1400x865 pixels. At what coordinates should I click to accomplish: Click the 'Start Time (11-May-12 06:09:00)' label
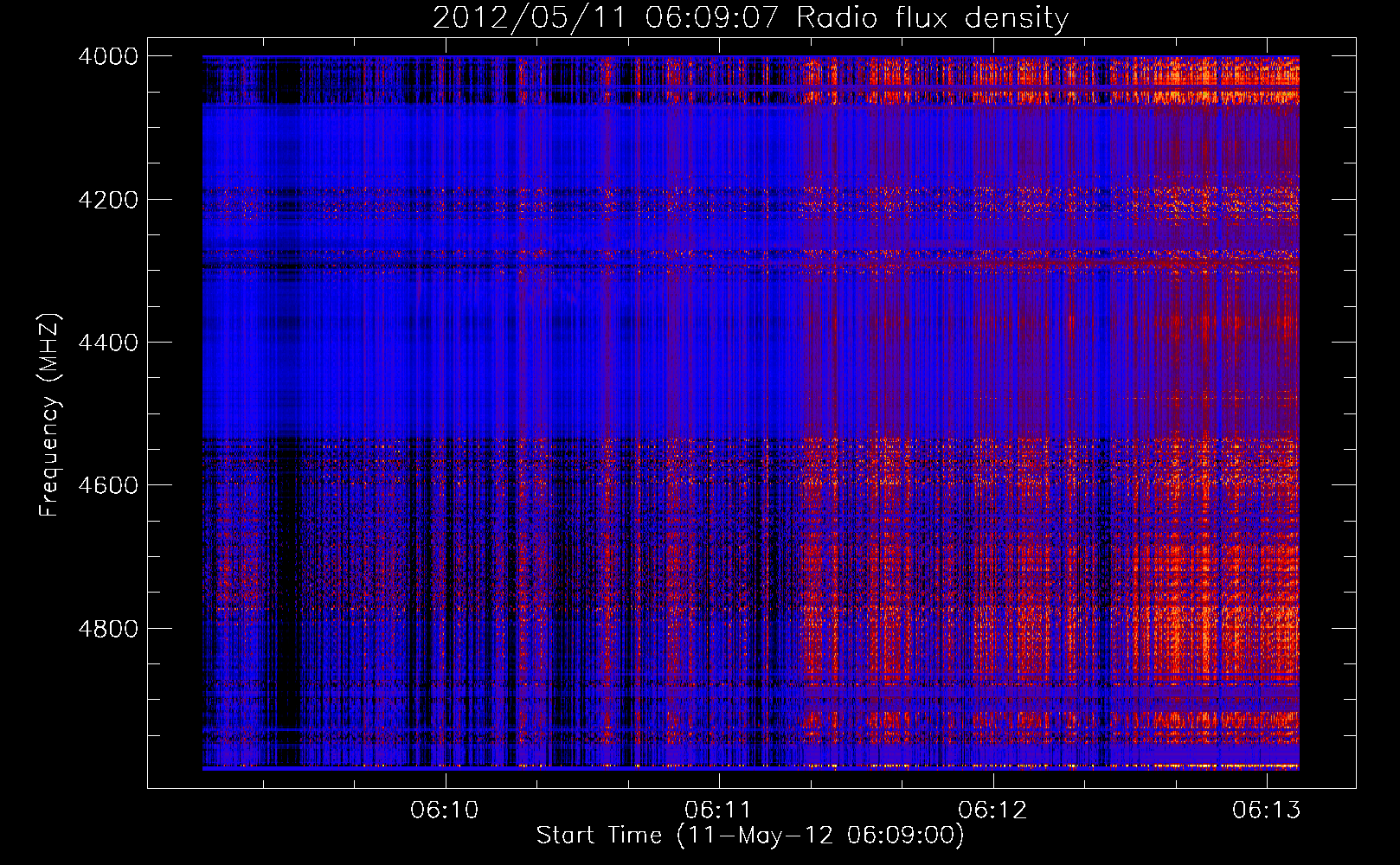click(750, 836)
